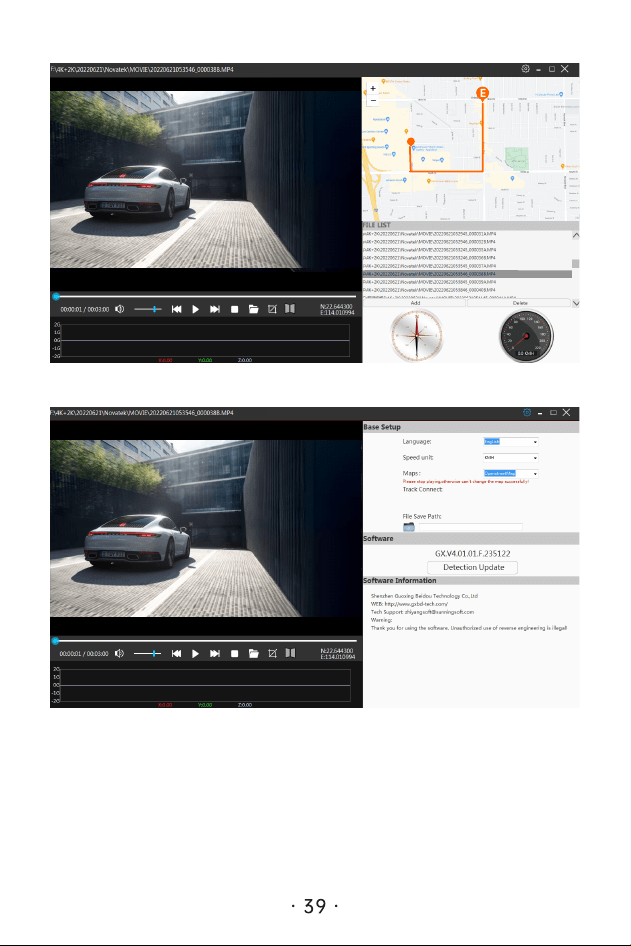Viewport: 631px width, 946px height.
Task: Click time display 00:00:01 / 00:03:00 in upper player
Action: pos(84,309)
